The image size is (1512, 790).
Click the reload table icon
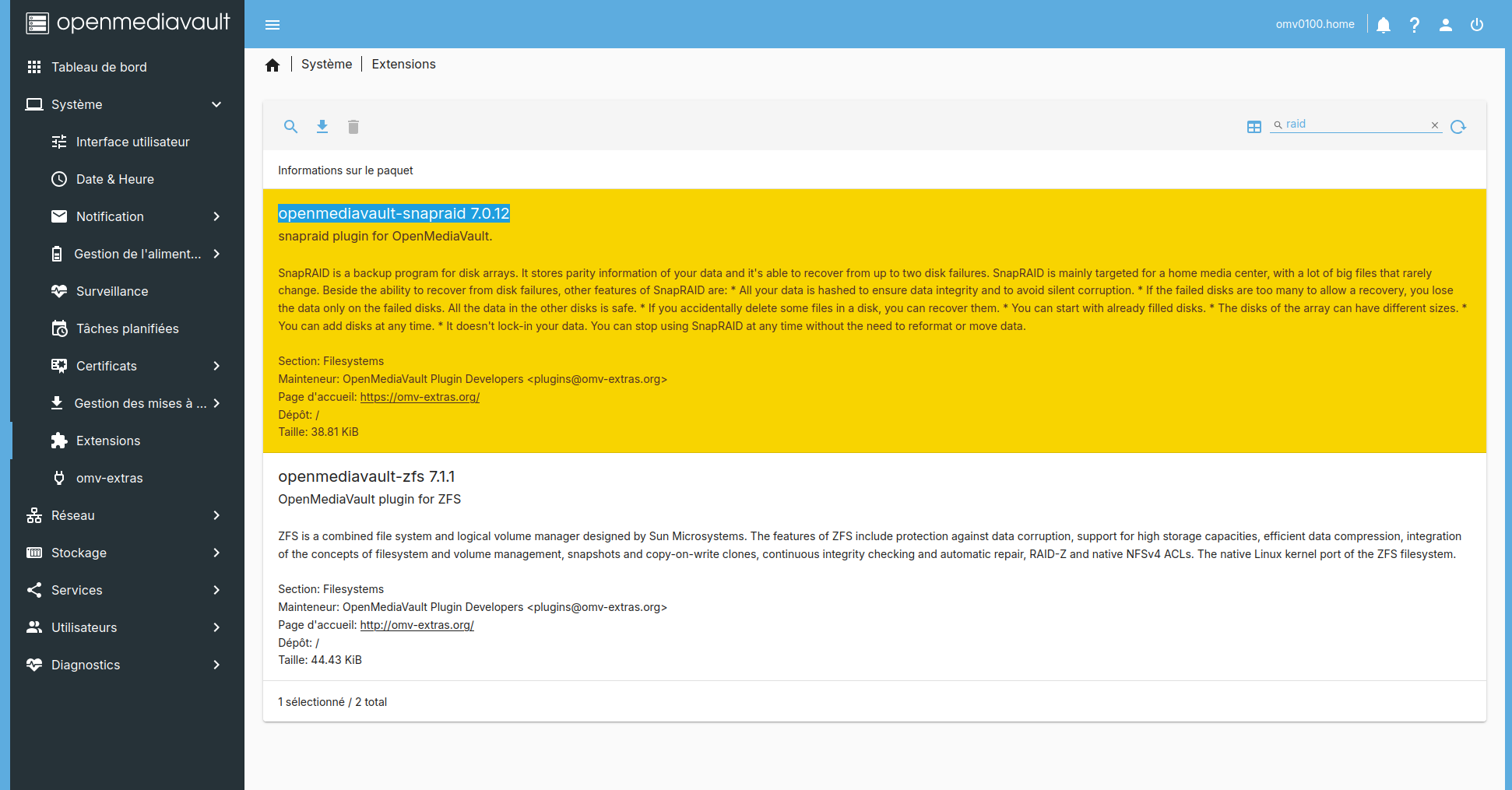click(x=1458, y=127)
